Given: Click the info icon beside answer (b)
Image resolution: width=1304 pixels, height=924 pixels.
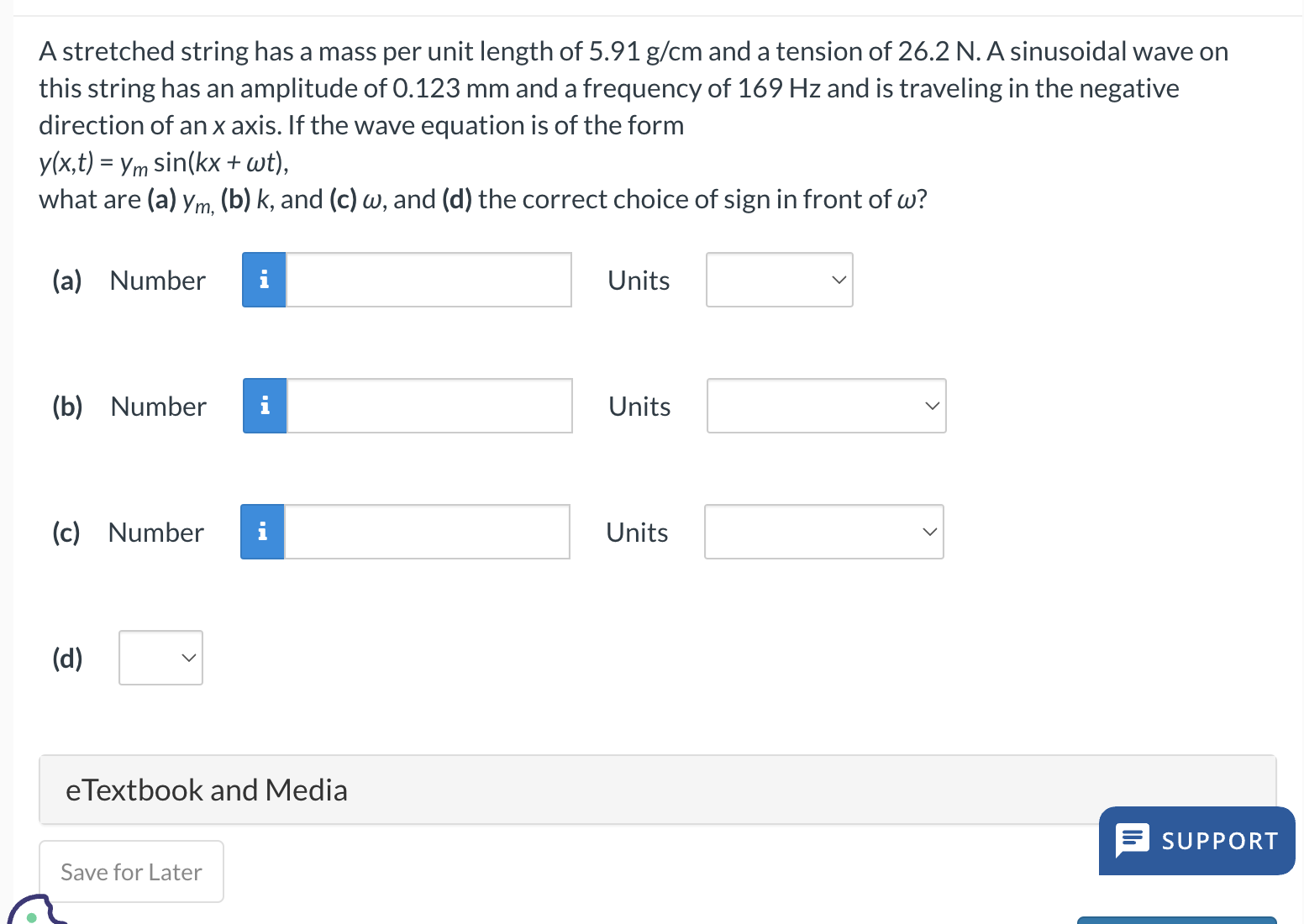Looking at the screenshot, I should 264,406.
